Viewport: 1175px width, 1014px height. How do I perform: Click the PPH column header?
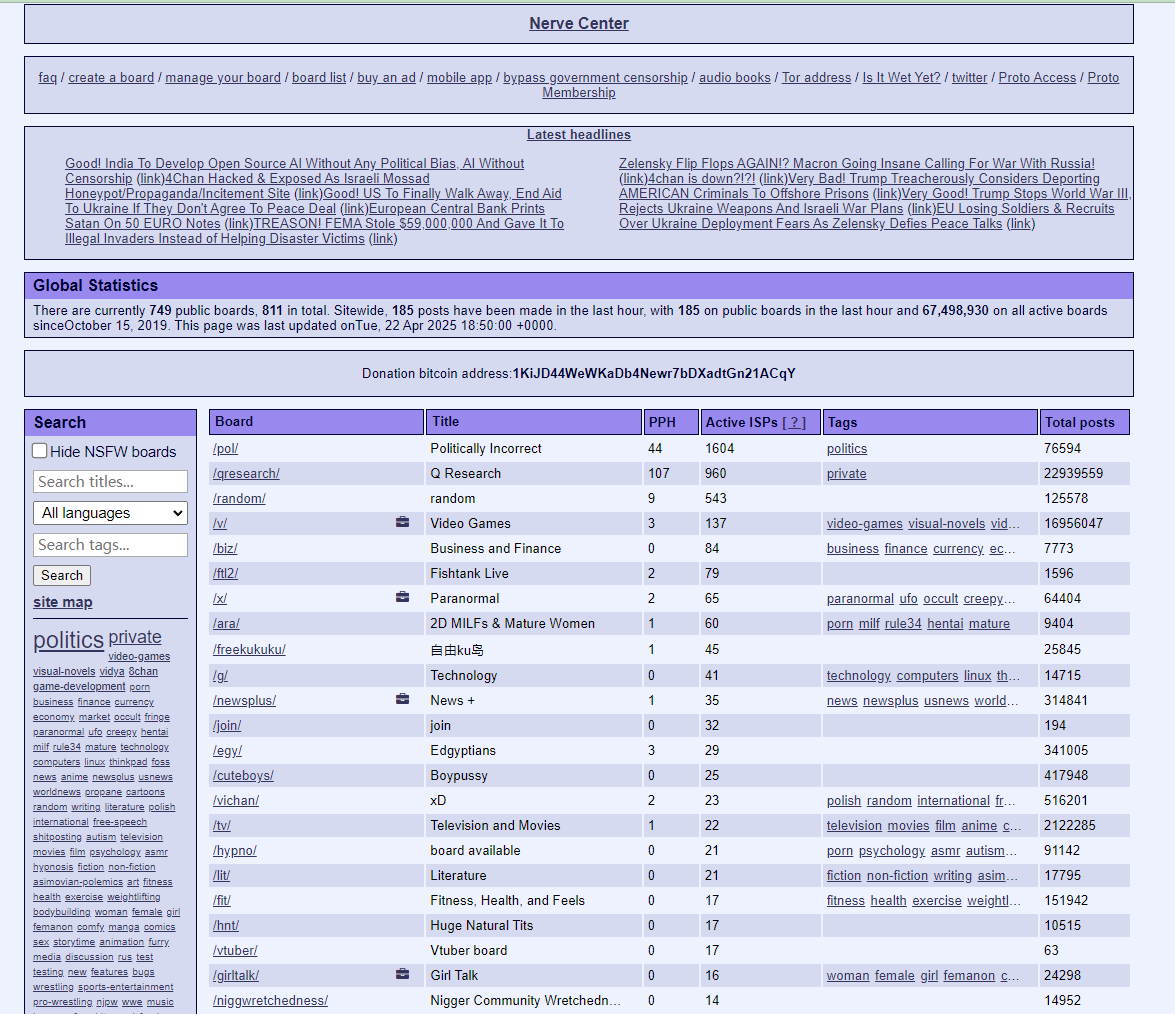(671, 422)
